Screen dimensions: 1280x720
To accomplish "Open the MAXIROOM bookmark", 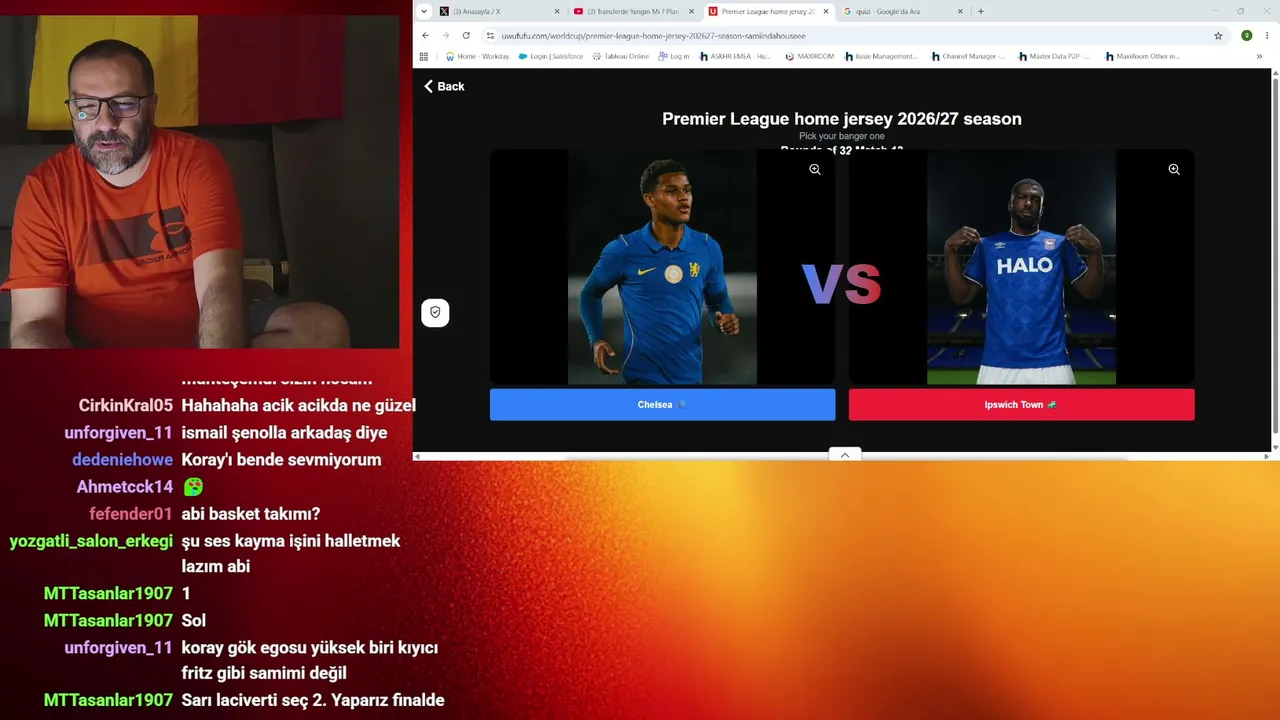I will pos(809,57).
